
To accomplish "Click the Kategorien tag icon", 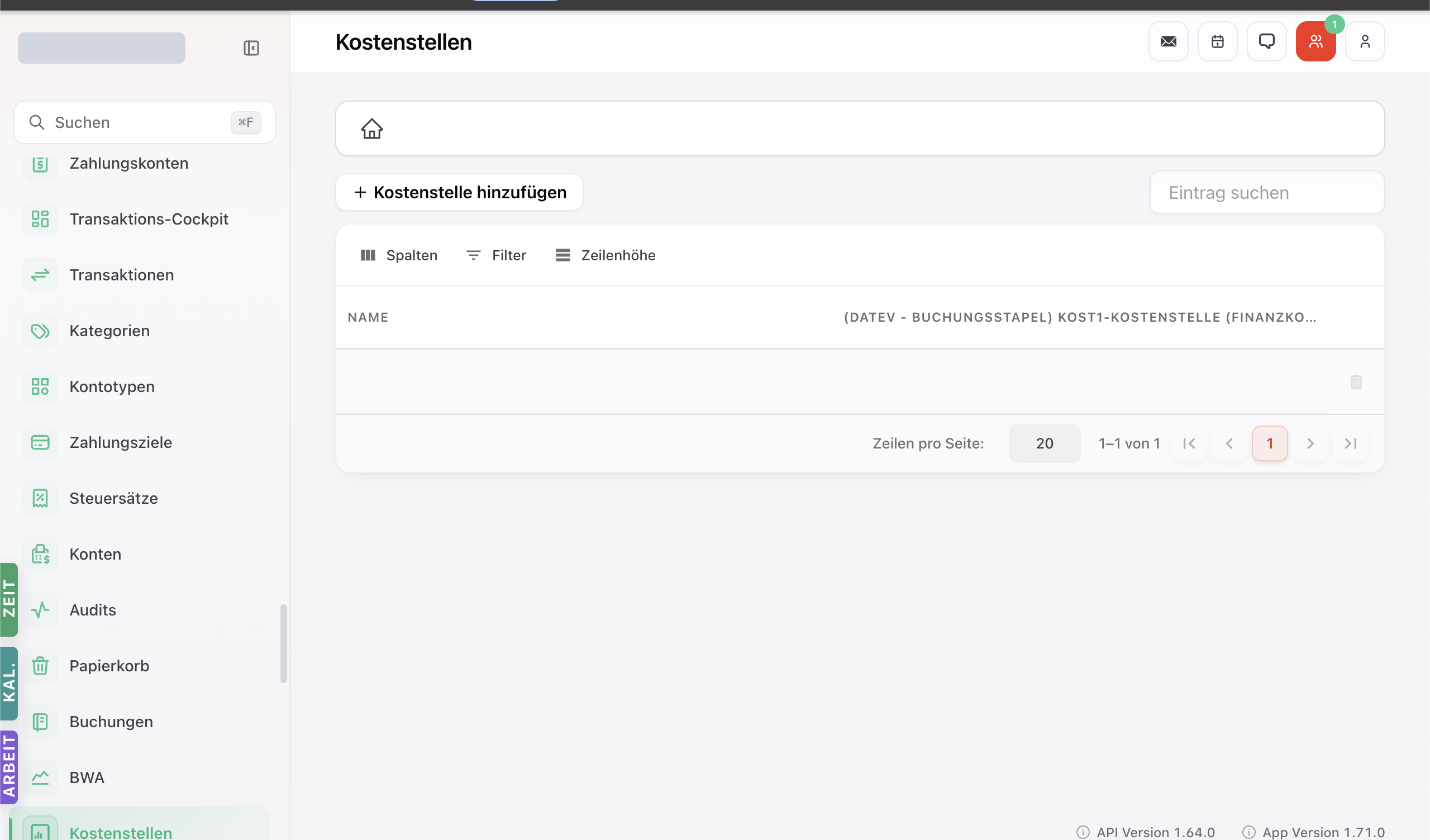I will 40,331.
